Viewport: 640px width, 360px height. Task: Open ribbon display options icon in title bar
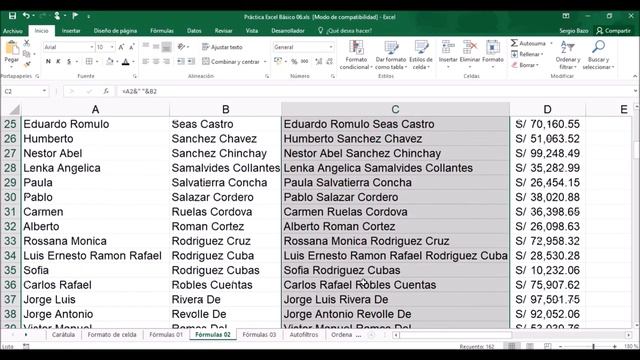(566, 16)
